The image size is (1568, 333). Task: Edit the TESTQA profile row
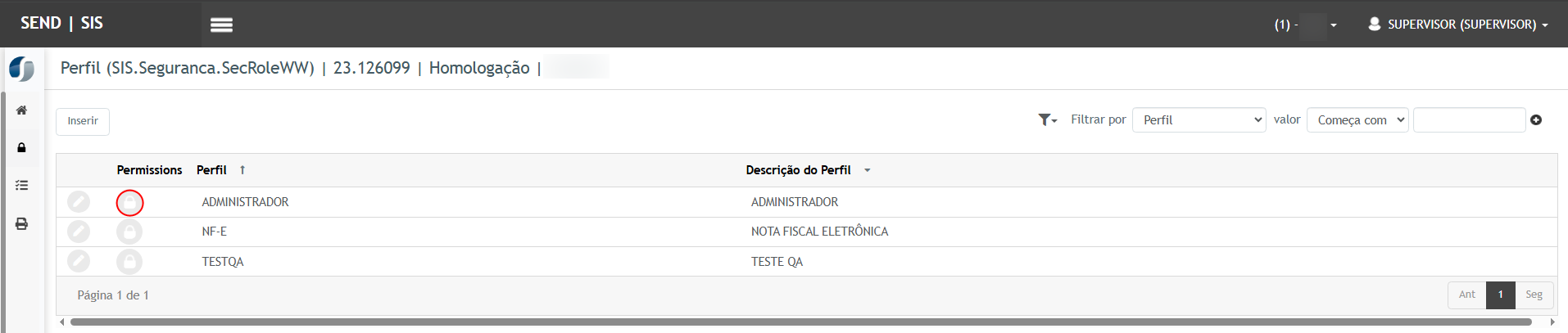pos(79,262)
